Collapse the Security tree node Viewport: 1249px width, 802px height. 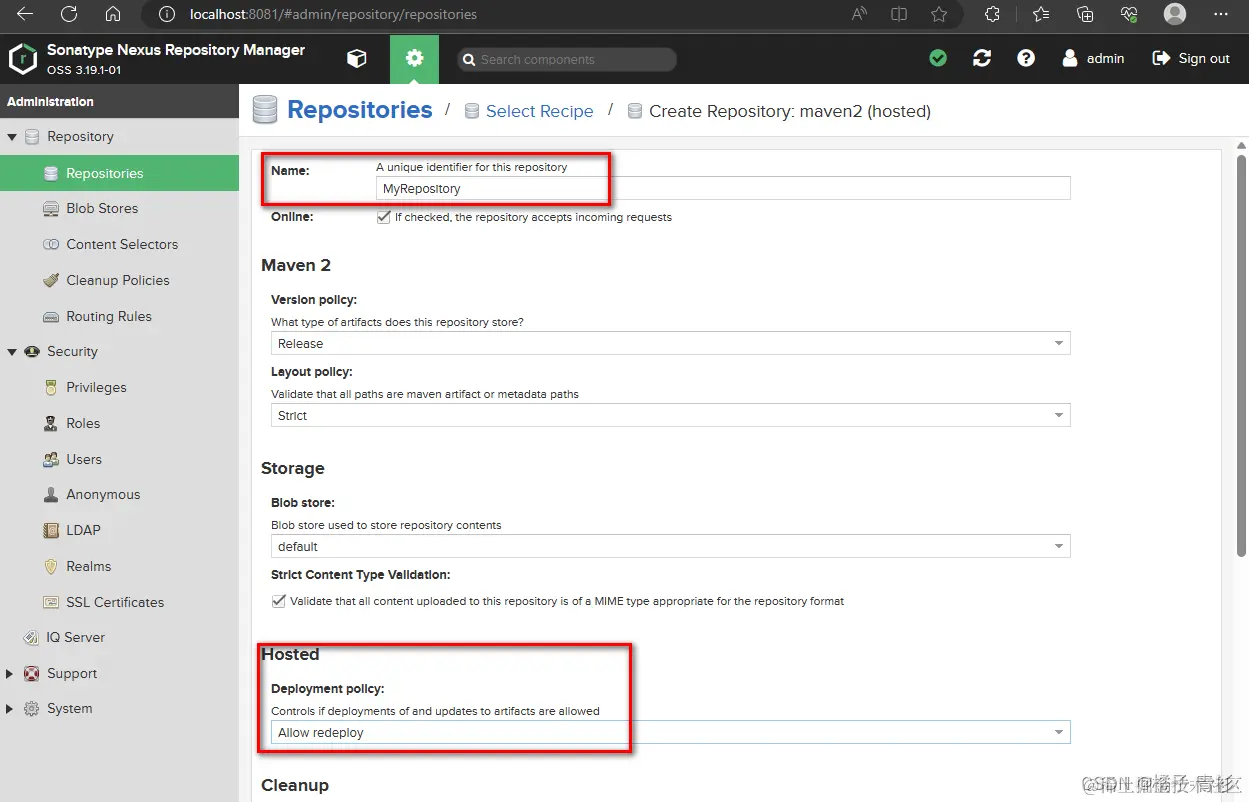(x=12, y=352)
